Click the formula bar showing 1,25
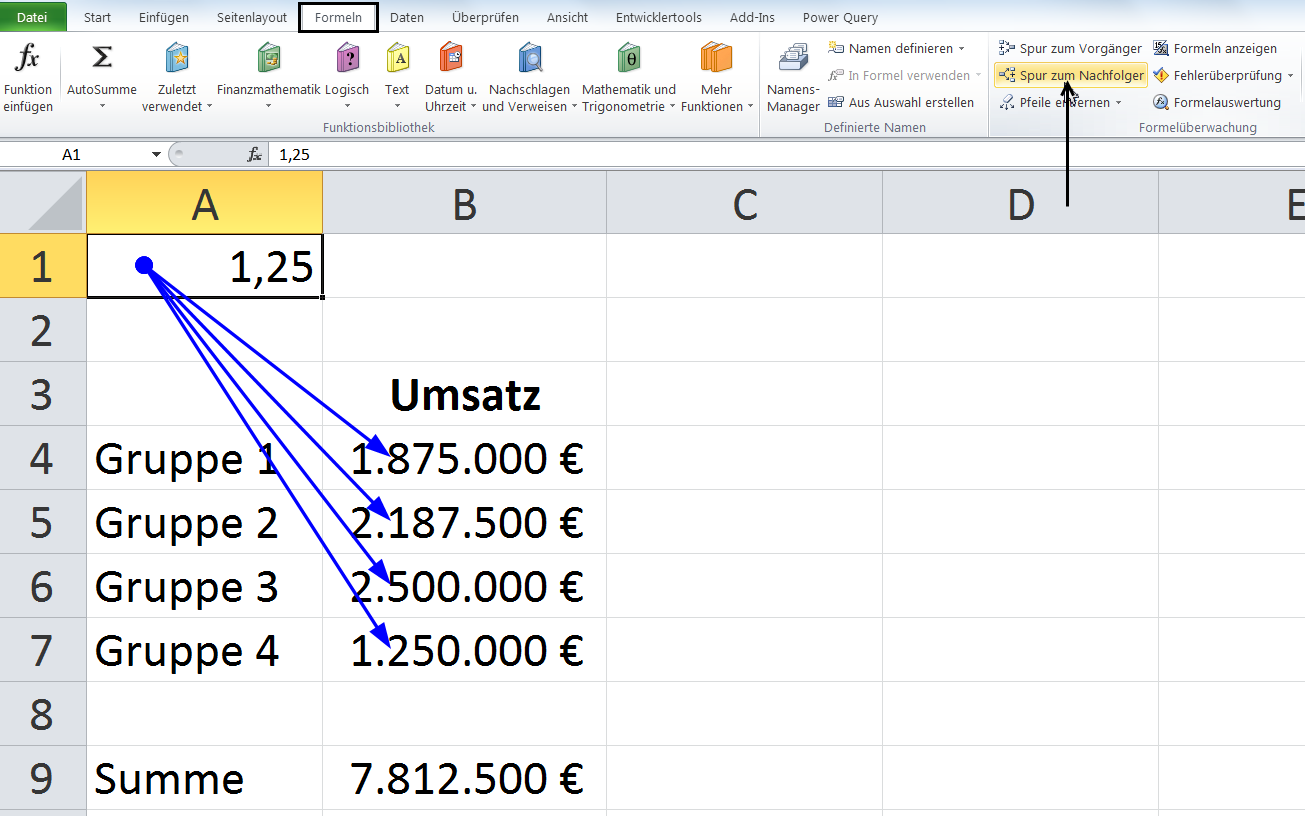Screen dimensions: 1305x816 tap(785, 154)
